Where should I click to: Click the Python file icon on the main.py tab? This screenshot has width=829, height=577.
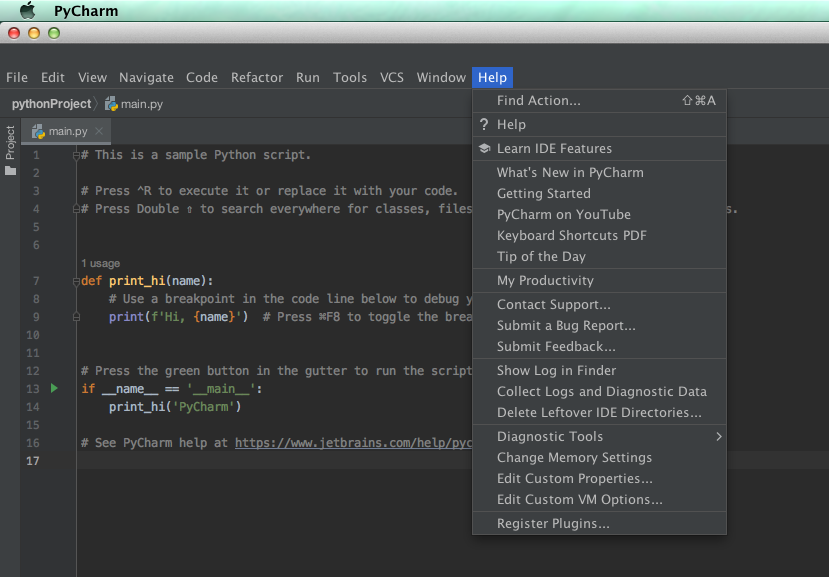pyautogui.click(x=38, y=131)
